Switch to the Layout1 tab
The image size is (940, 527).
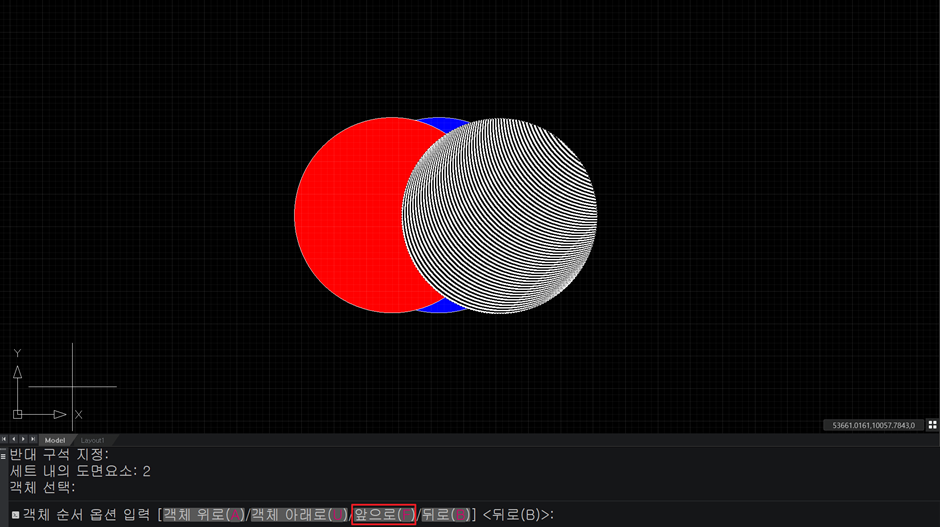pos(92,440)
